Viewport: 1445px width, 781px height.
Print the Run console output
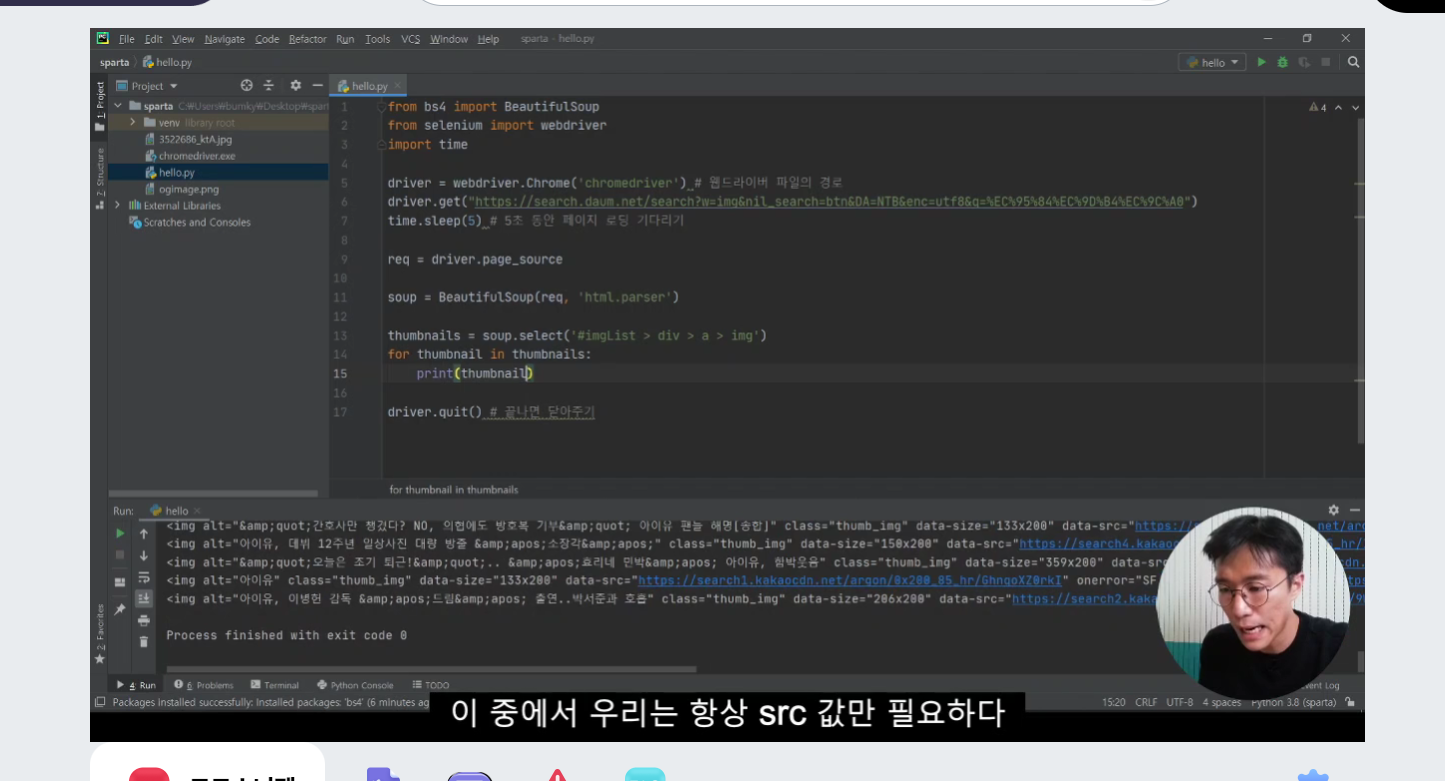tap(144, 620)
